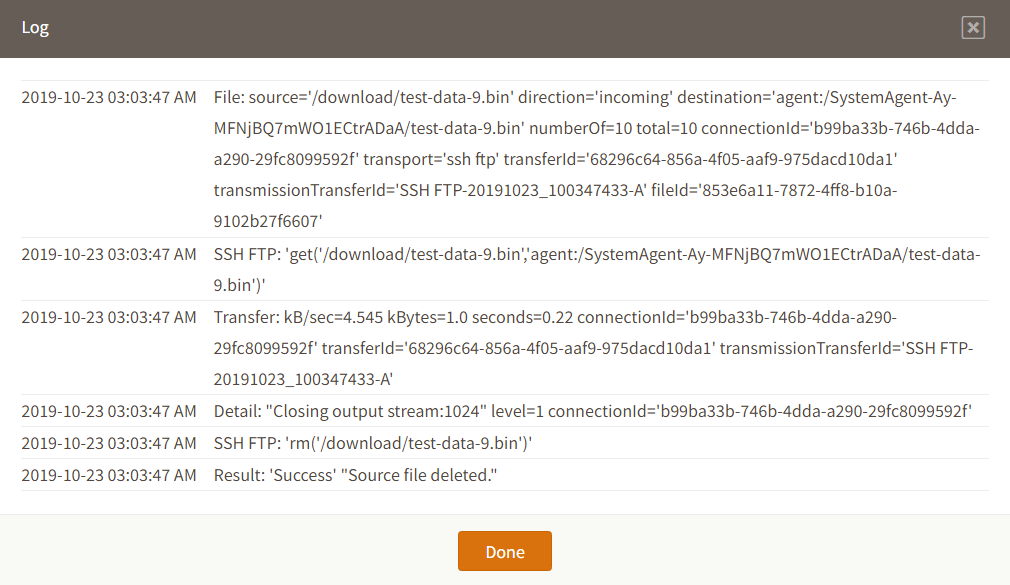The width and height of the screenshot is (1010, 585).
Task: Click the Done button
Action: coord(505,552)
